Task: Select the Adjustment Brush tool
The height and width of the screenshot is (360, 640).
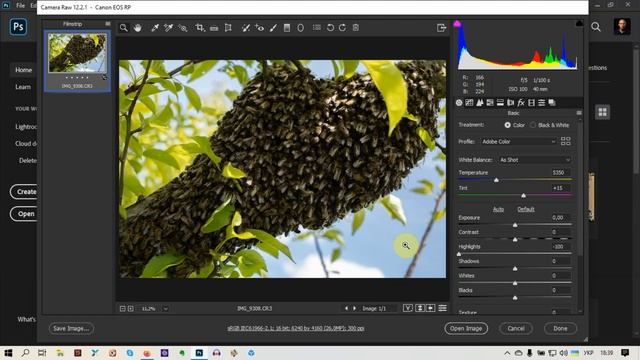Action: tap(273, 28)
